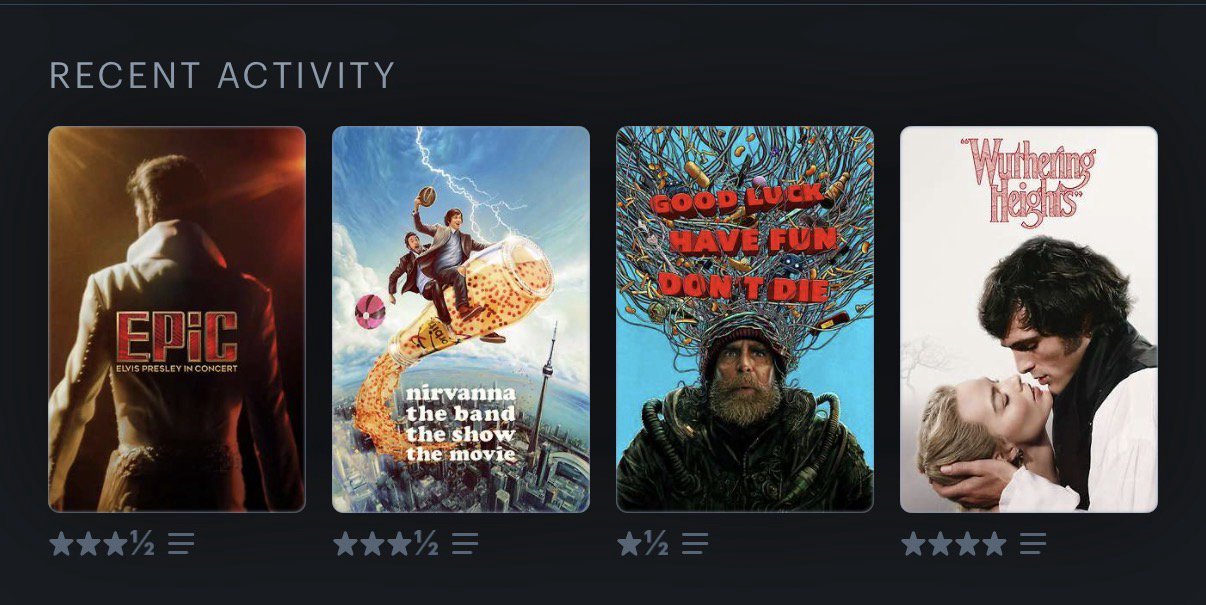Open the Good Luck Have Fun Don't Die poster

pyautogui.click(x=745, y=319)
